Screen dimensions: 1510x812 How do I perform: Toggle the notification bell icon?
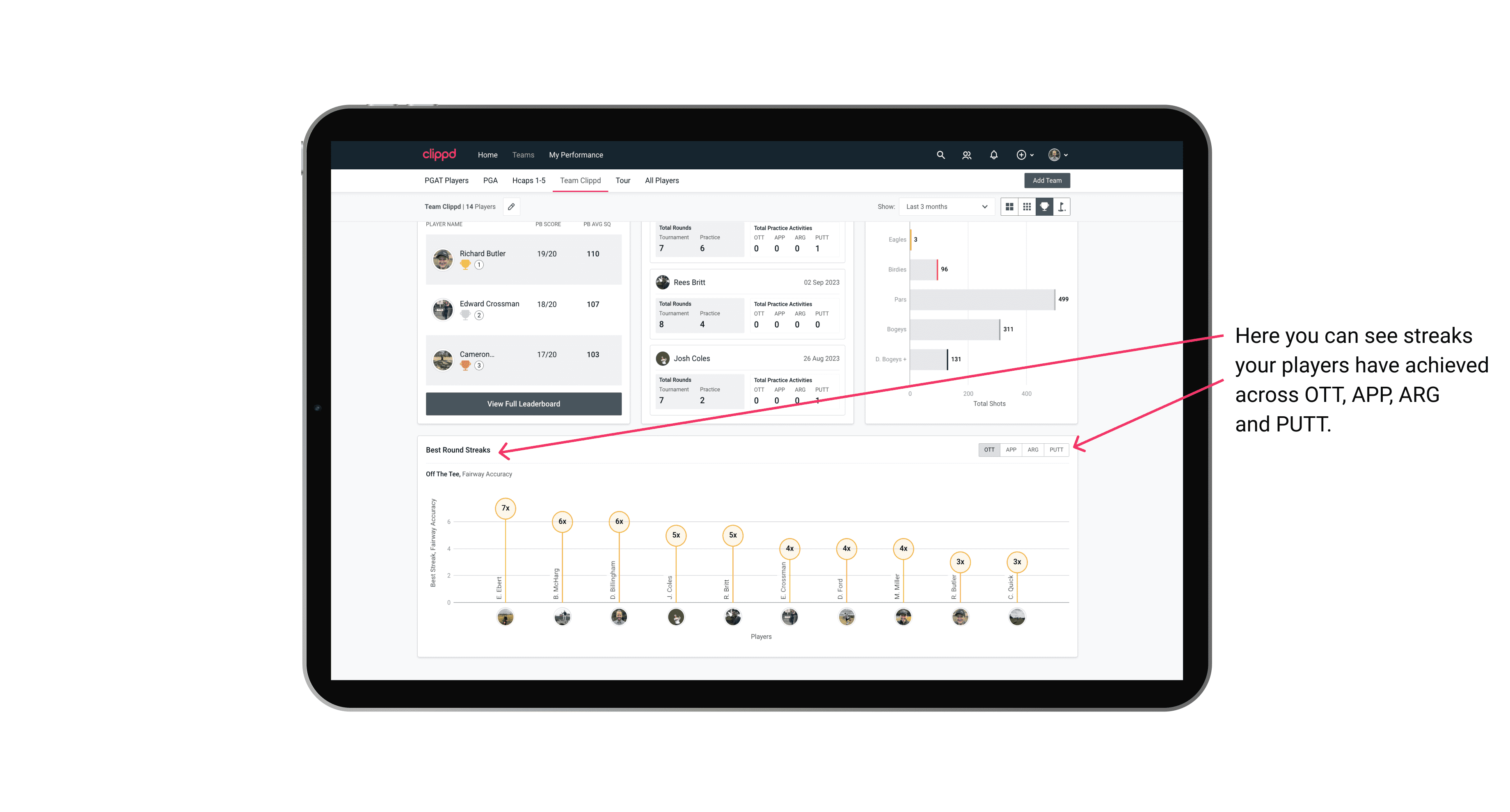(x=994, y=155)
